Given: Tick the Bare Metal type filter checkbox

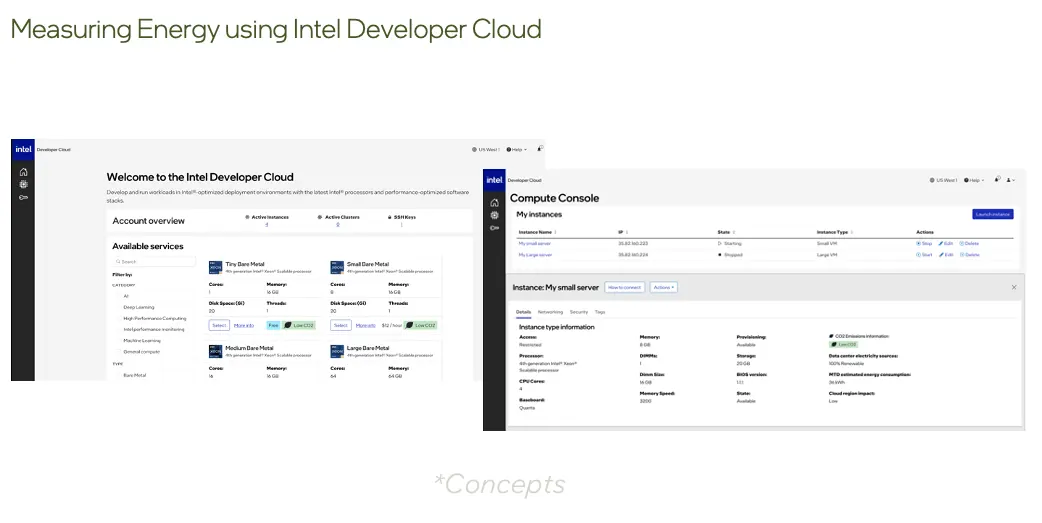Looking at the screenshot, I should (x=120, y=375).
